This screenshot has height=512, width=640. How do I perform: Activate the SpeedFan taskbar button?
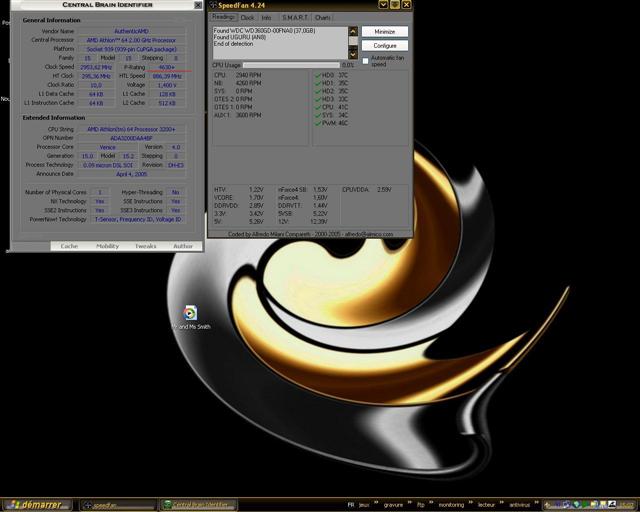pos(118,505)
